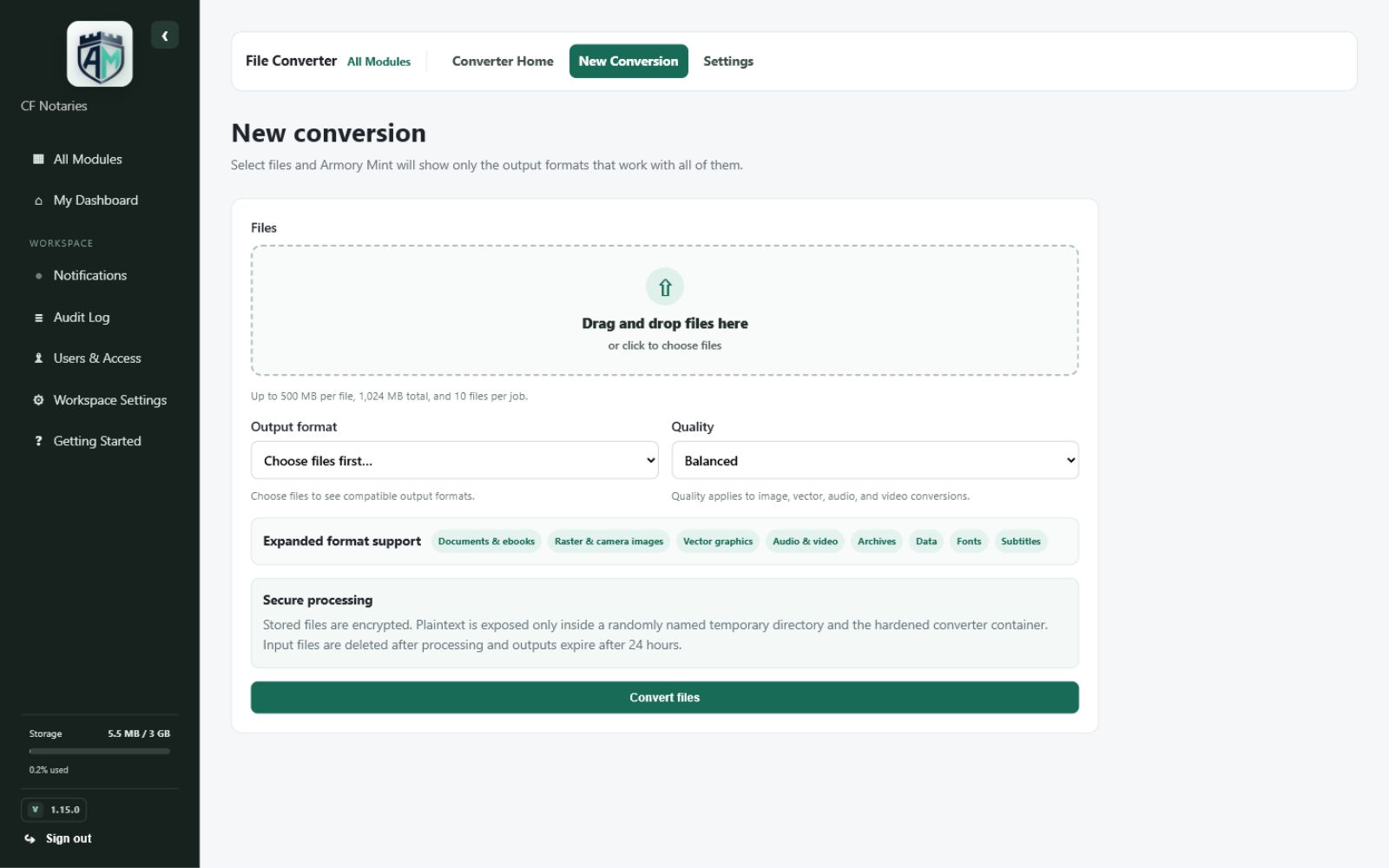Click the 5.5 MB / 3 GB storage value
This screenshot has height=868, width=1389.
point(139,734)
